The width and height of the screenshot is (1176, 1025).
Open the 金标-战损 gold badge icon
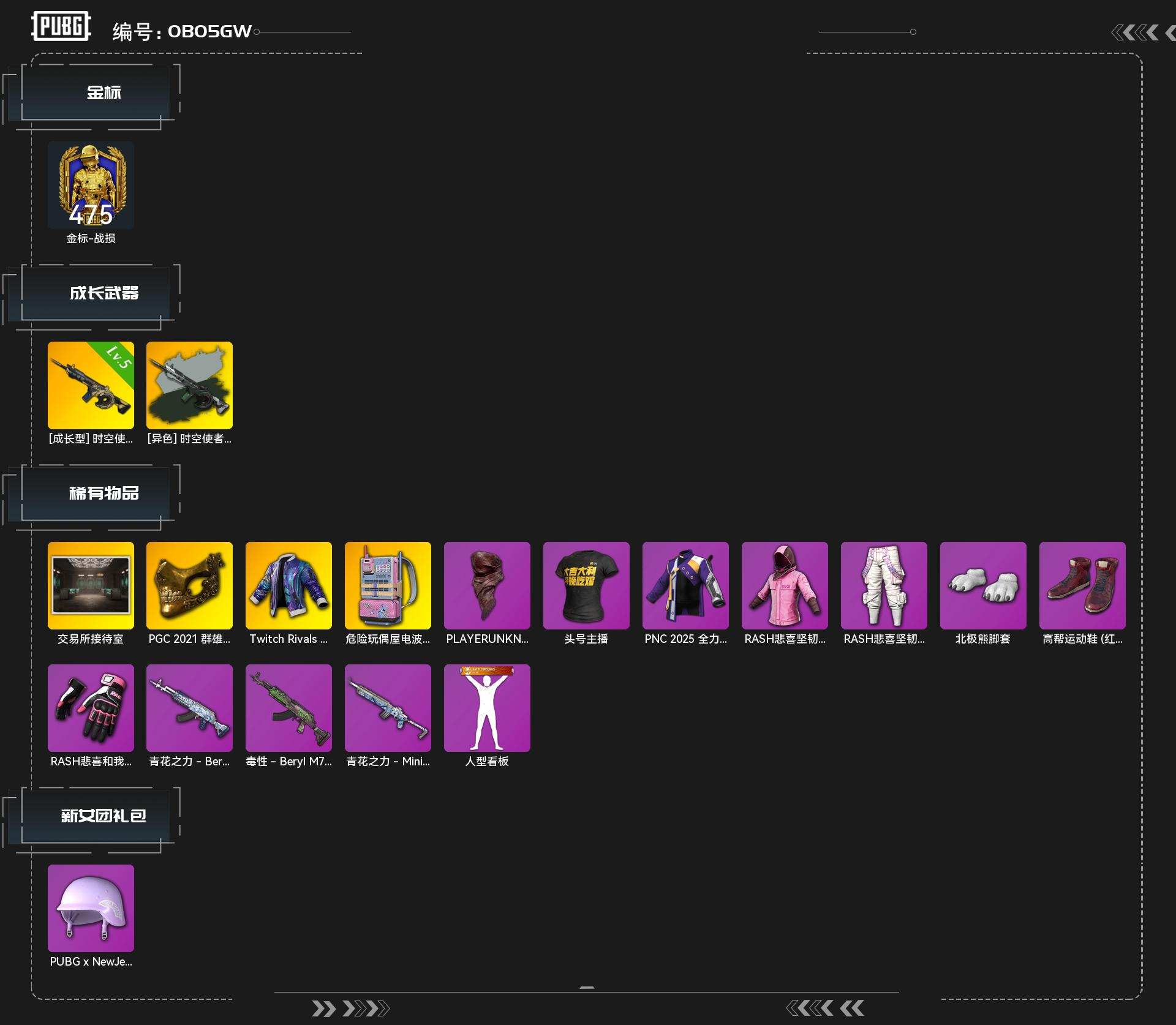pos(91,186)
